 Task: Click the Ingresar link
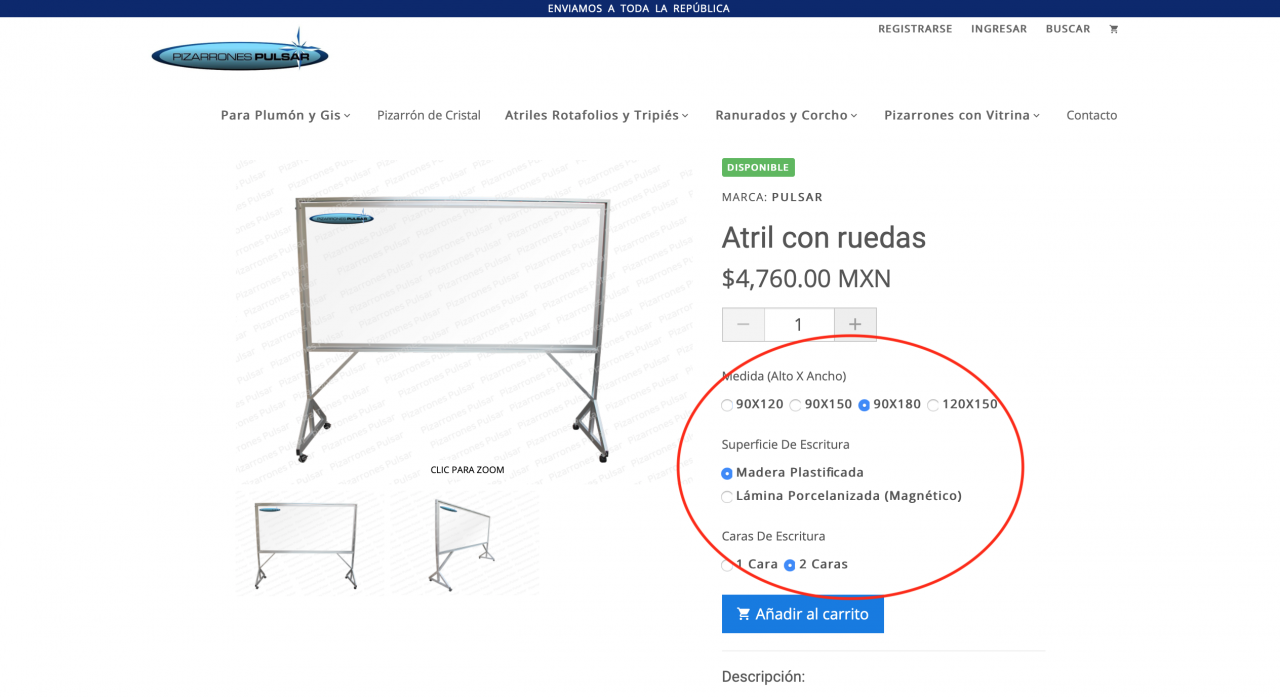[x=998, y=29]
